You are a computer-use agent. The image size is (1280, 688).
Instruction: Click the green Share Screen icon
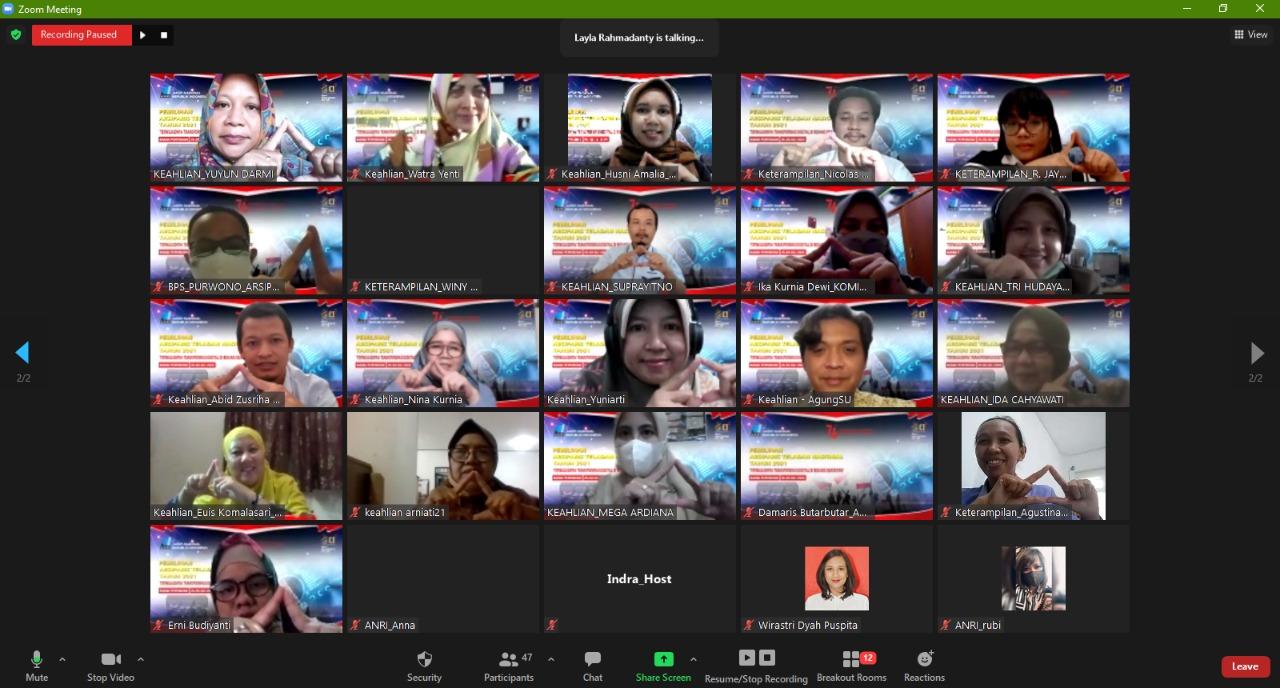[663, 659]
